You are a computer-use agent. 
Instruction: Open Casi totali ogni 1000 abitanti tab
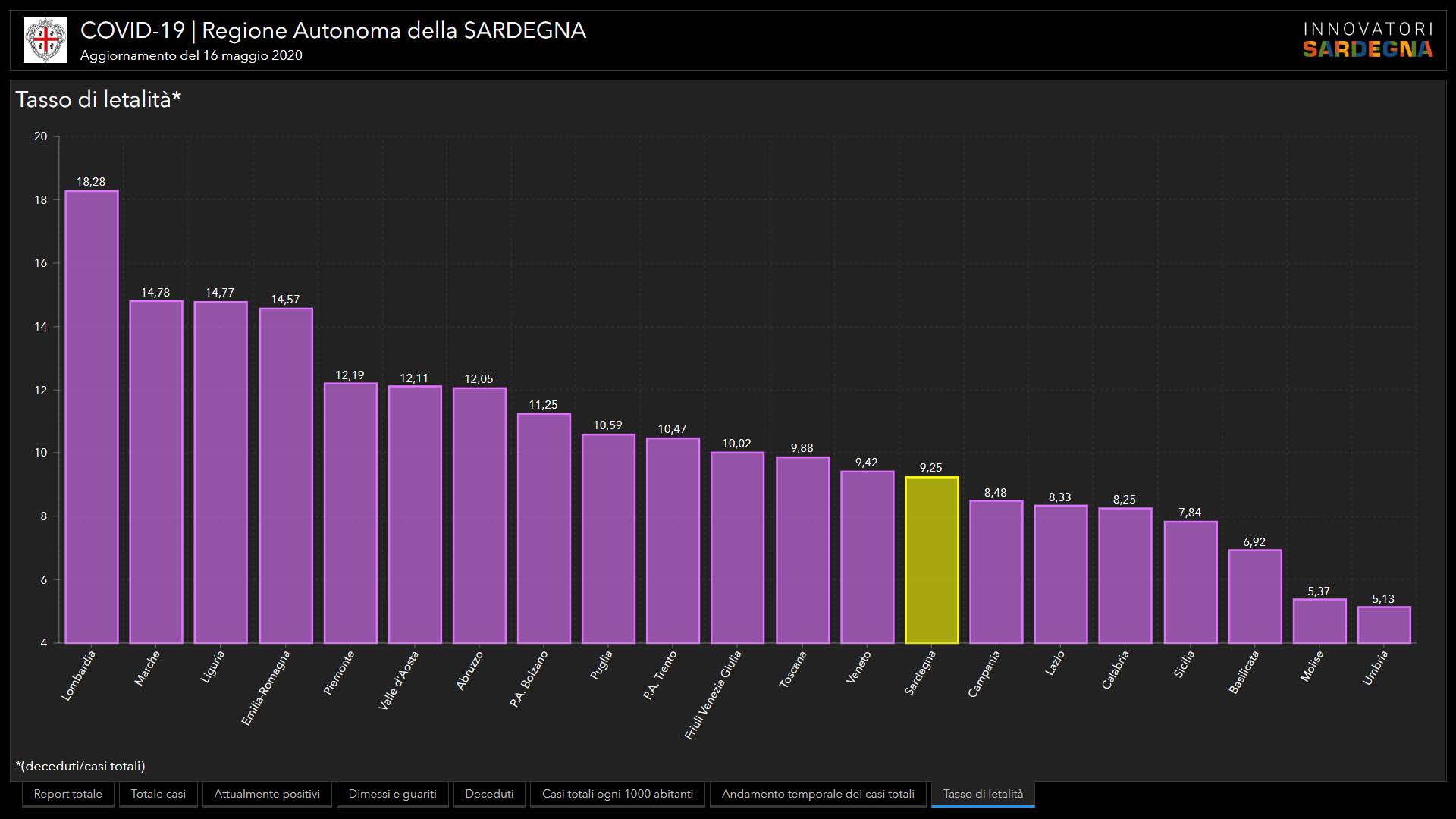[617, 794]
